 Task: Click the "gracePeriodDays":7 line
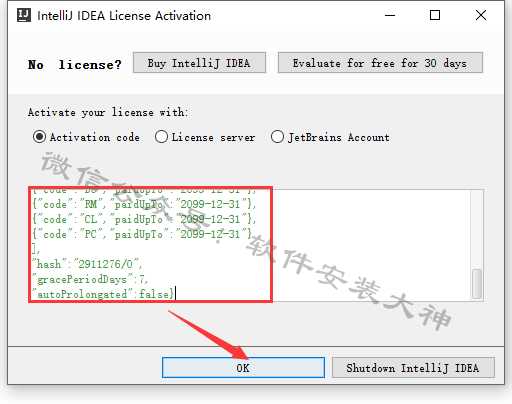click(89, 279)
